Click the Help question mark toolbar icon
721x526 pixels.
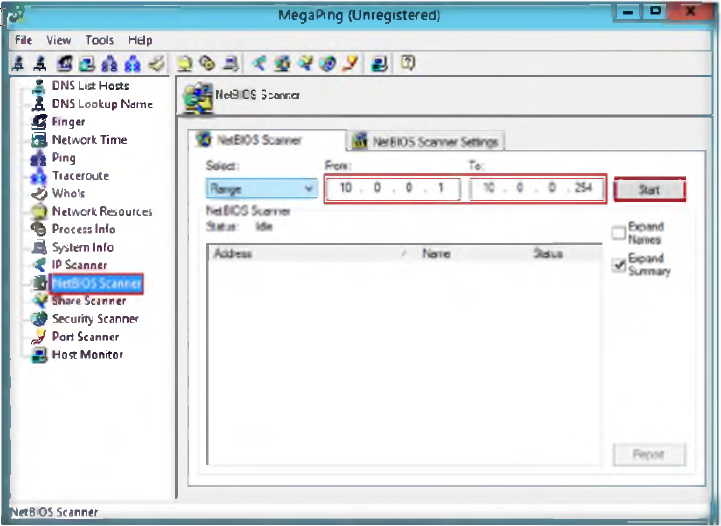point(408,62)
